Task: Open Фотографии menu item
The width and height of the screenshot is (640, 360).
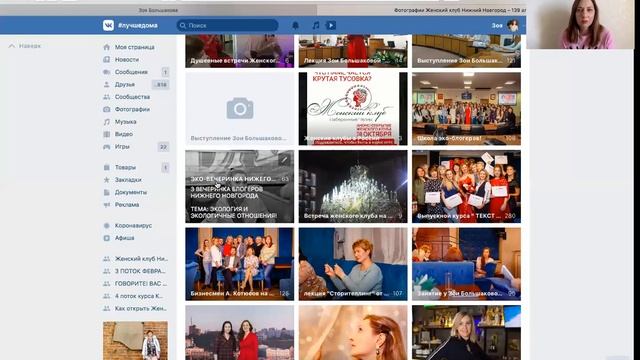Action: pos(132,109)
